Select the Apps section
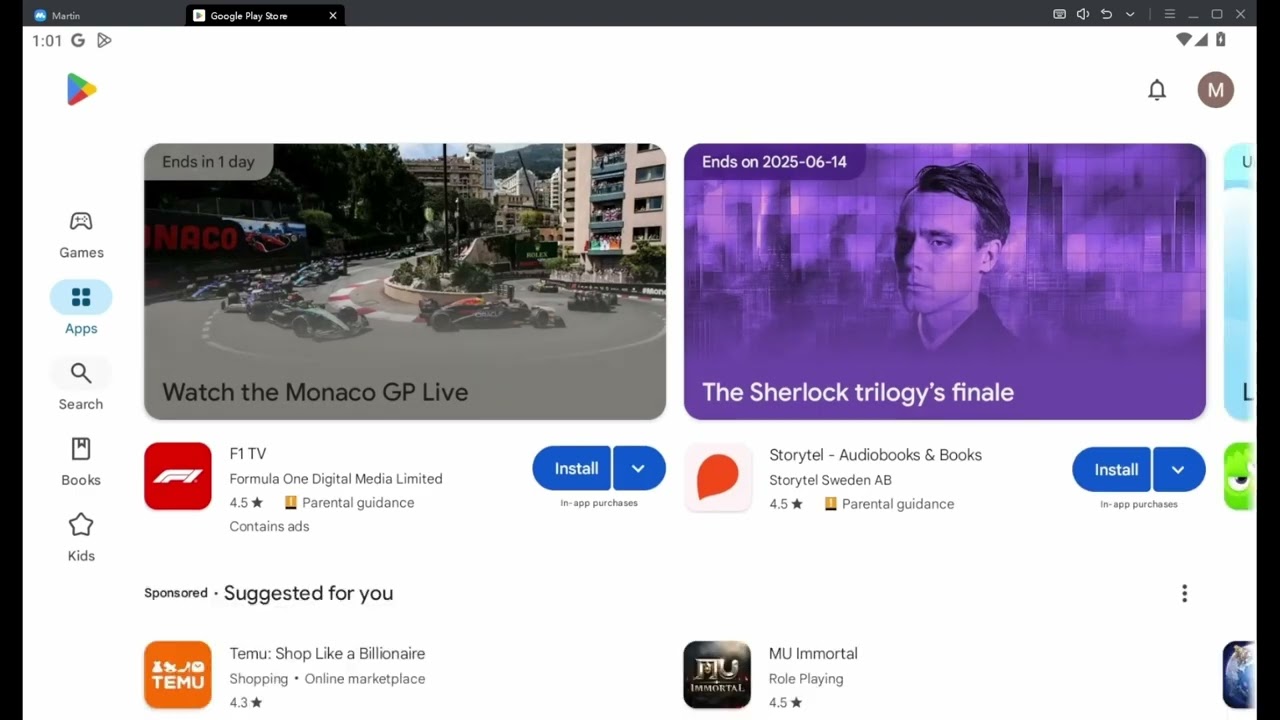The image size is (1280, 720). [x=81, y=310]
